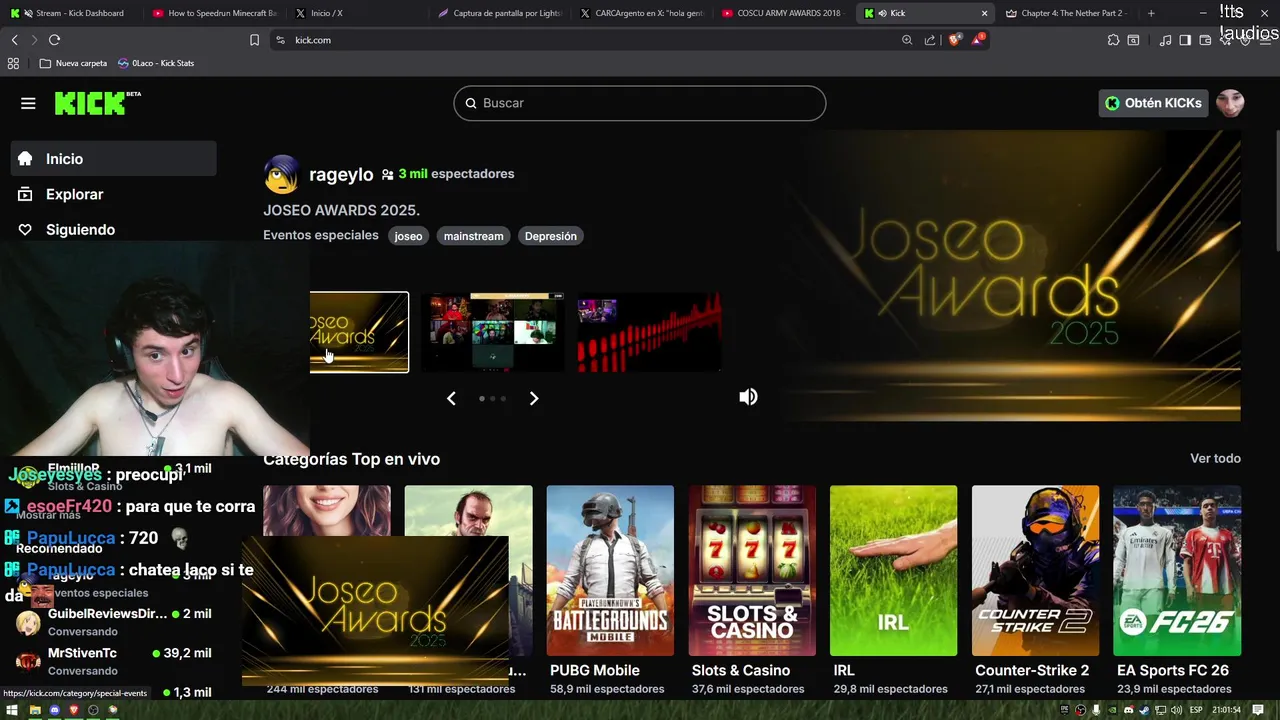Click the Eventos especiales category link
1280x720 pixels.
(x=320, y=235)
